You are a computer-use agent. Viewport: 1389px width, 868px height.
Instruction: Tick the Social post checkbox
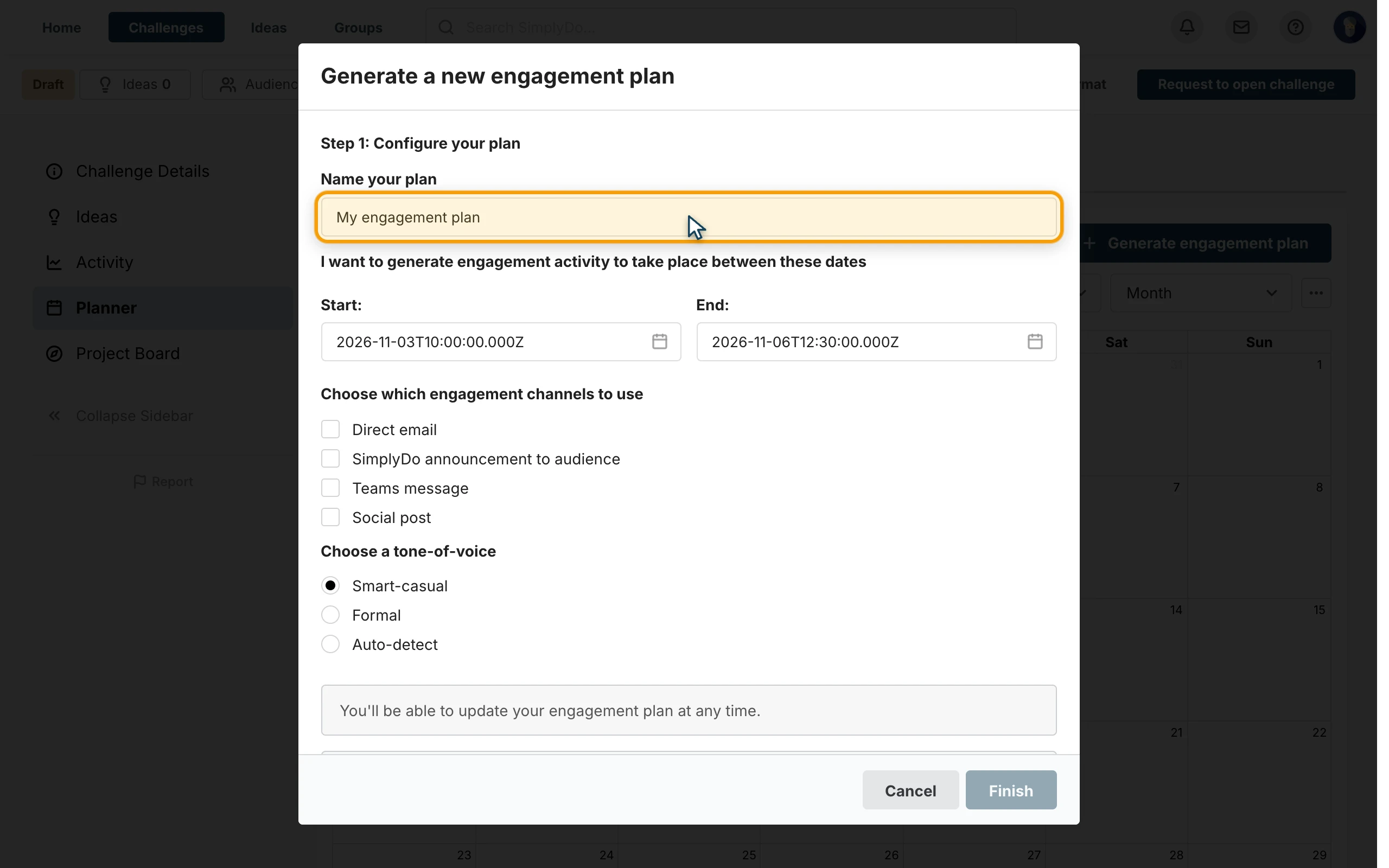pyautogui.click(x=330, y=517)
